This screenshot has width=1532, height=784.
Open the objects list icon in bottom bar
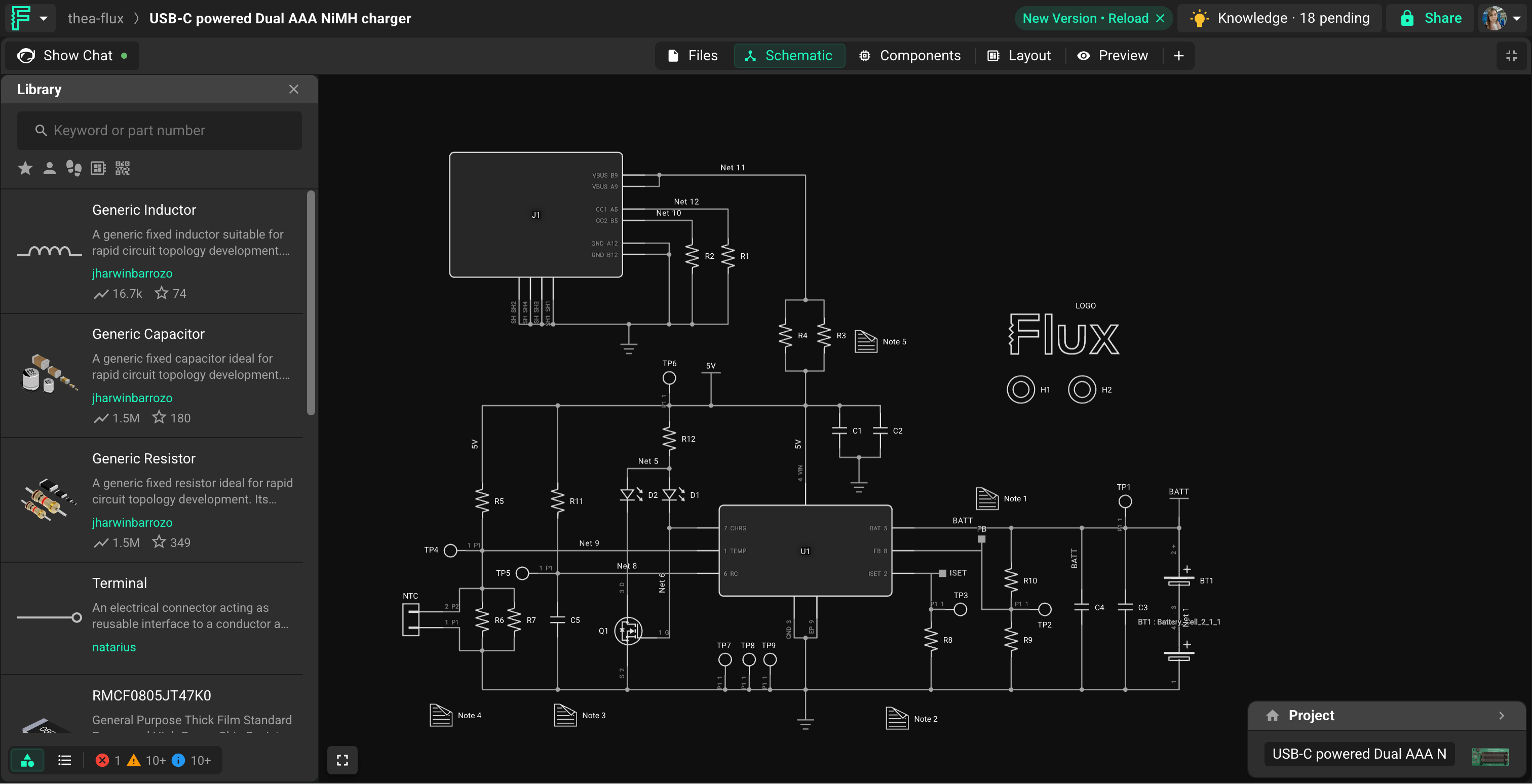point(64,760)
